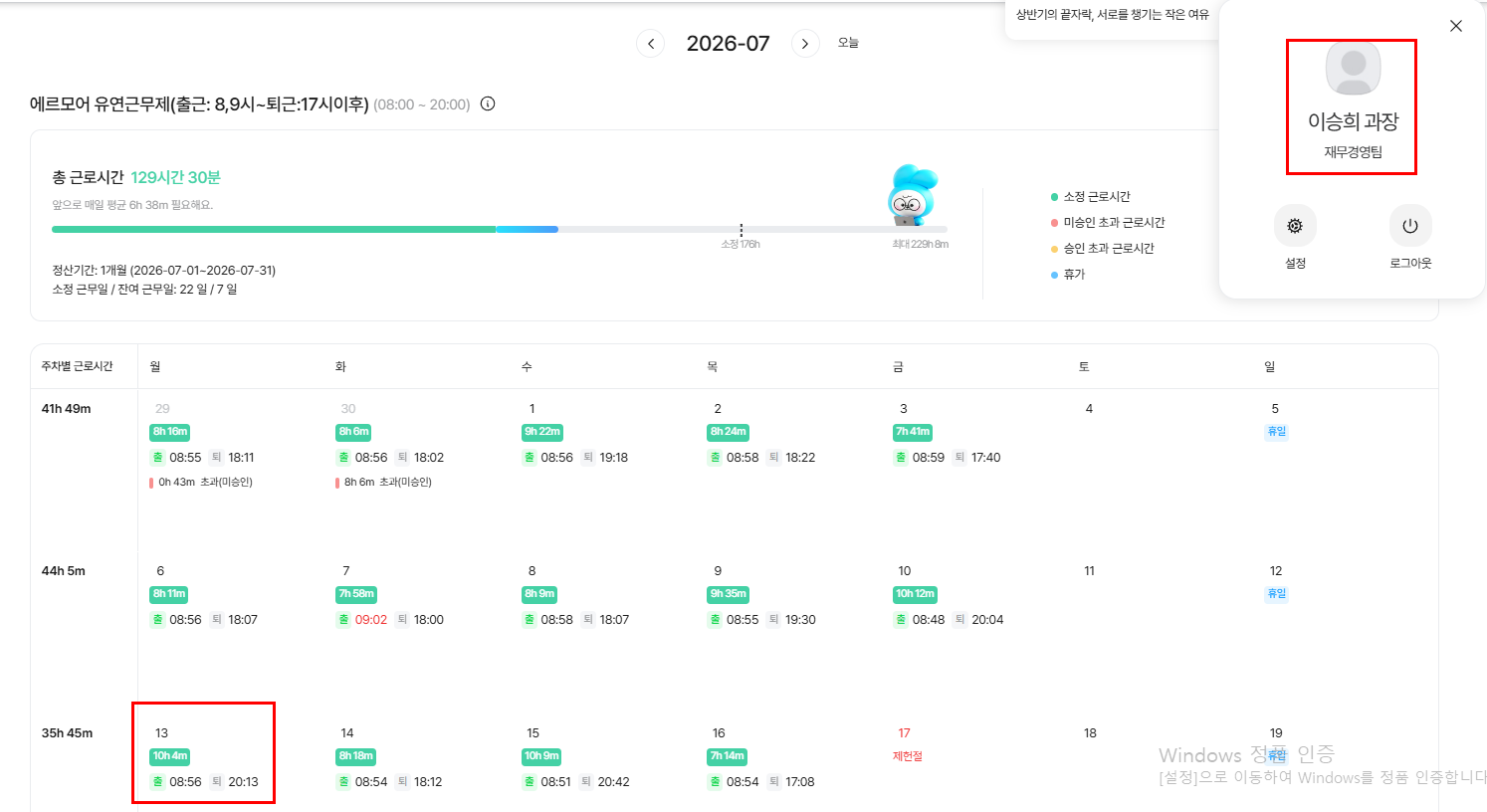The width and height of the screenshot is (1487, 812).
Task: Open 설정 gear icon in profile panel
Action: pos(1295,226)
